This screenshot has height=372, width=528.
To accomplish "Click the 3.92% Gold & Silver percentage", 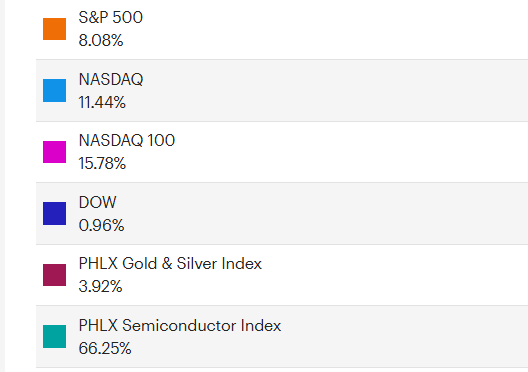I will tap(100, 286).
